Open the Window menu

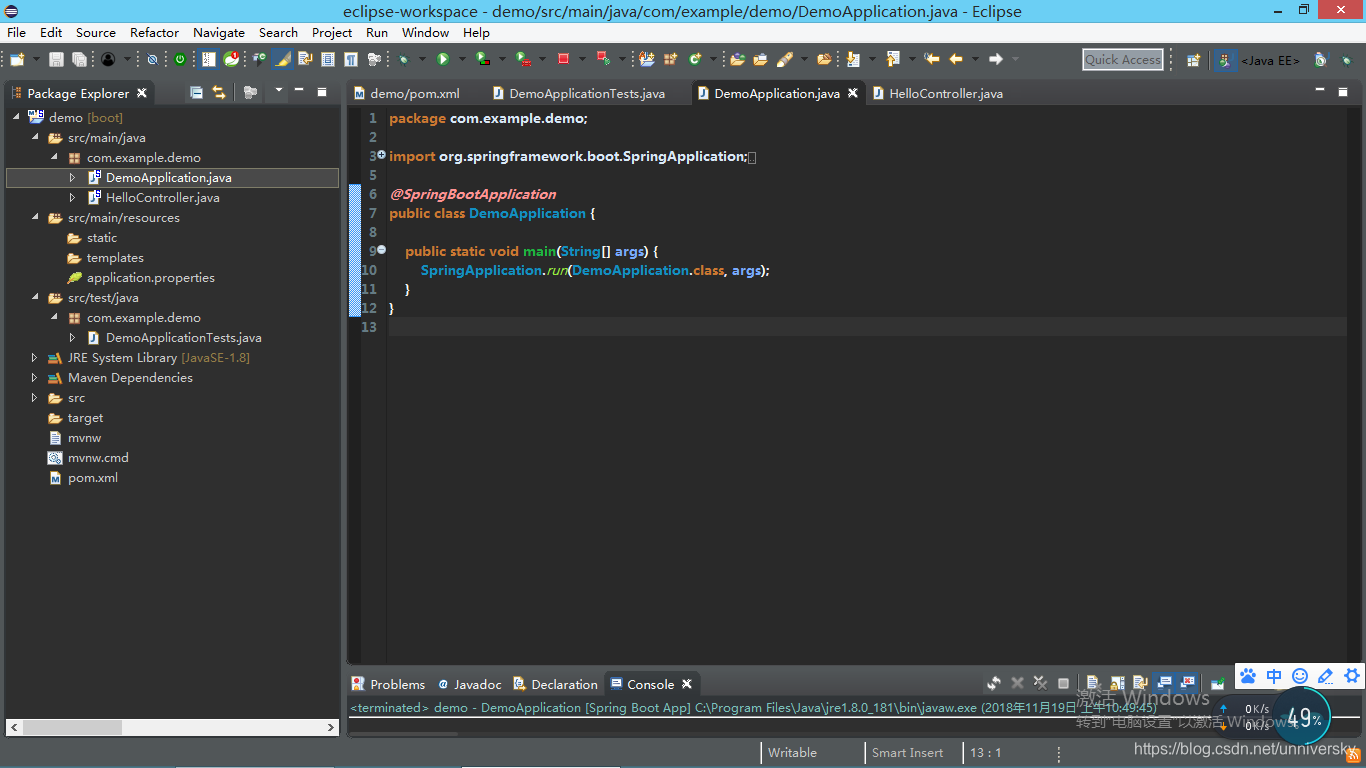tap(425, 32)
